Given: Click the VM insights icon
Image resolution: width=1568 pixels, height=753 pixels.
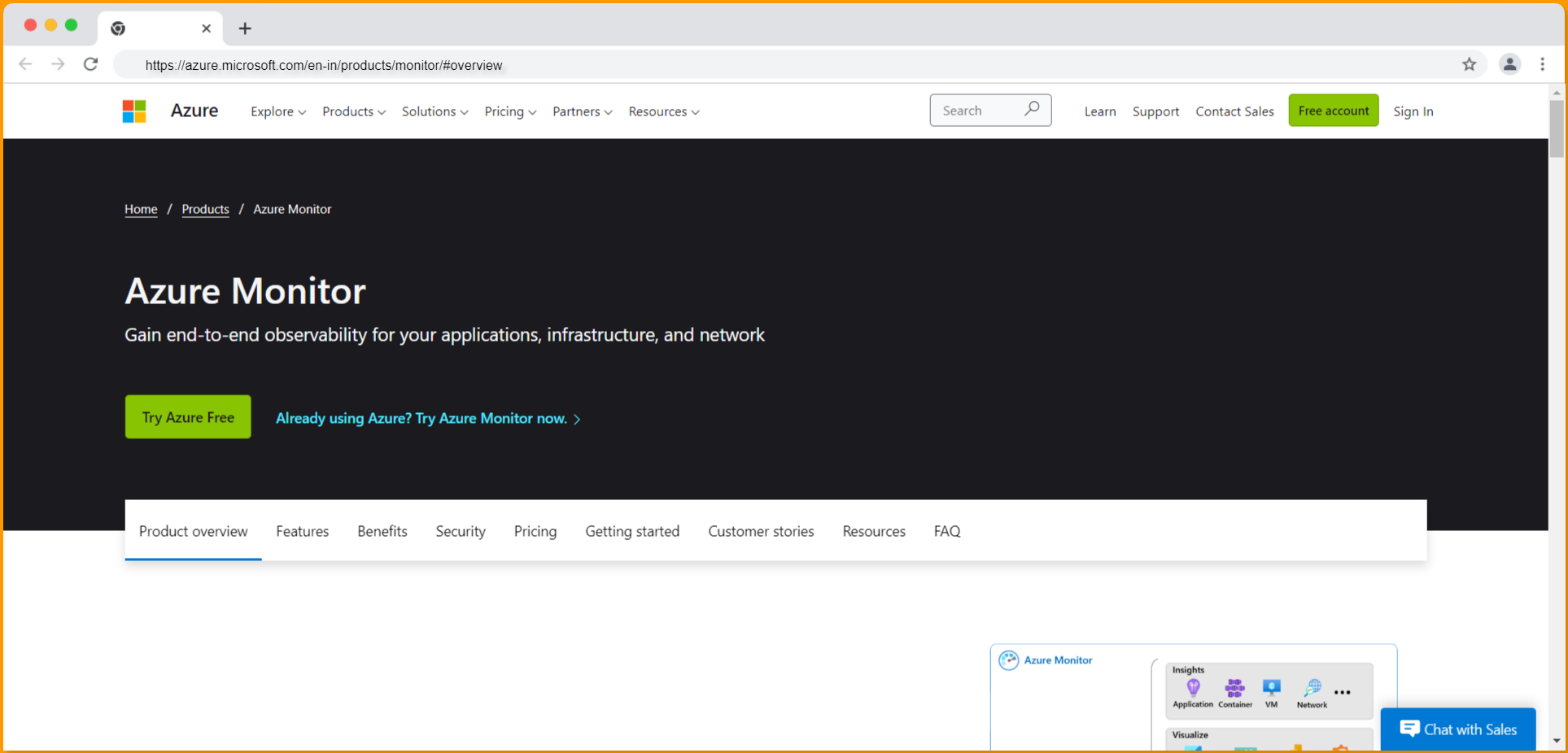Looking at the screenshot, I should (1271, 687).
